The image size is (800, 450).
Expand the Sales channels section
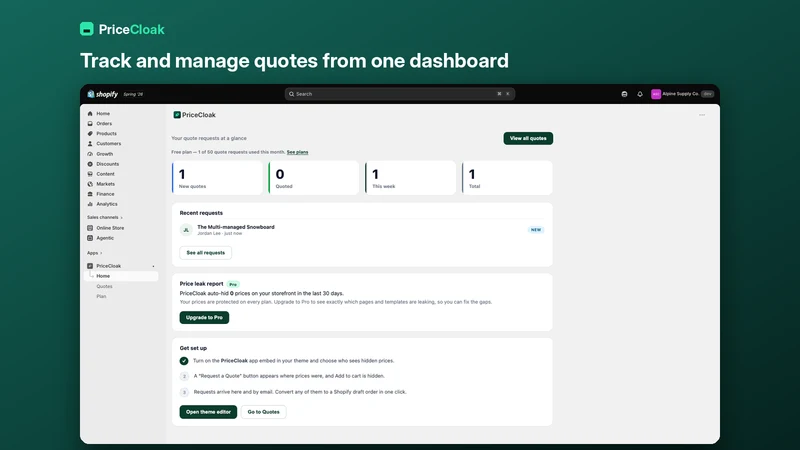[x=105, y=217]
